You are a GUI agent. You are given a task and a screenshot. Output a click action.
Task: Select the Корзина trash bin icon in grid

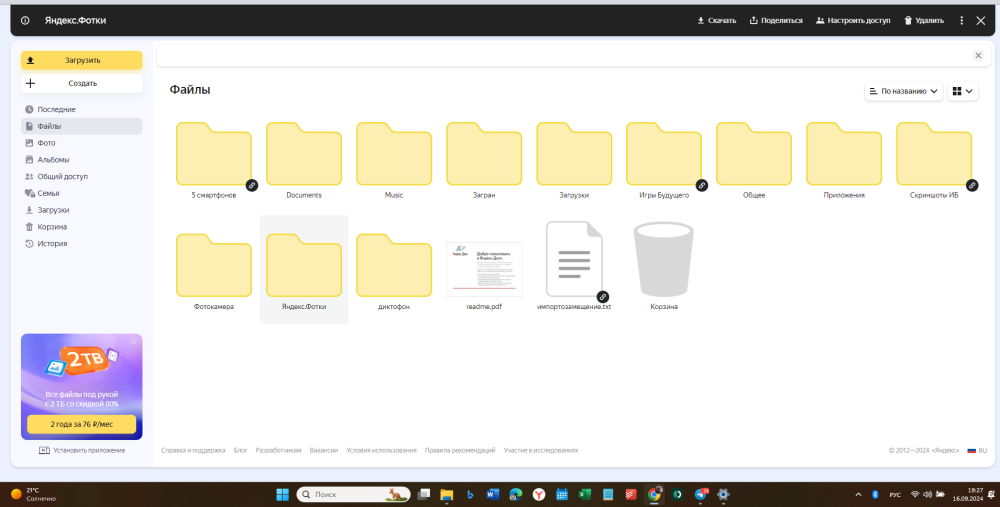664,259
